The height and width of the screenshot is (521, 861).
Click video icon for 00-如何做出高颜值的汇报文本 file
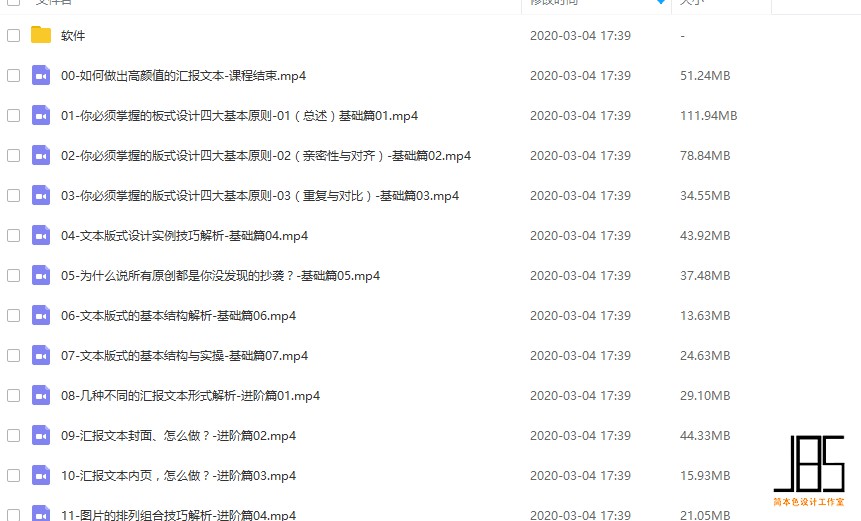pos(41,75)
